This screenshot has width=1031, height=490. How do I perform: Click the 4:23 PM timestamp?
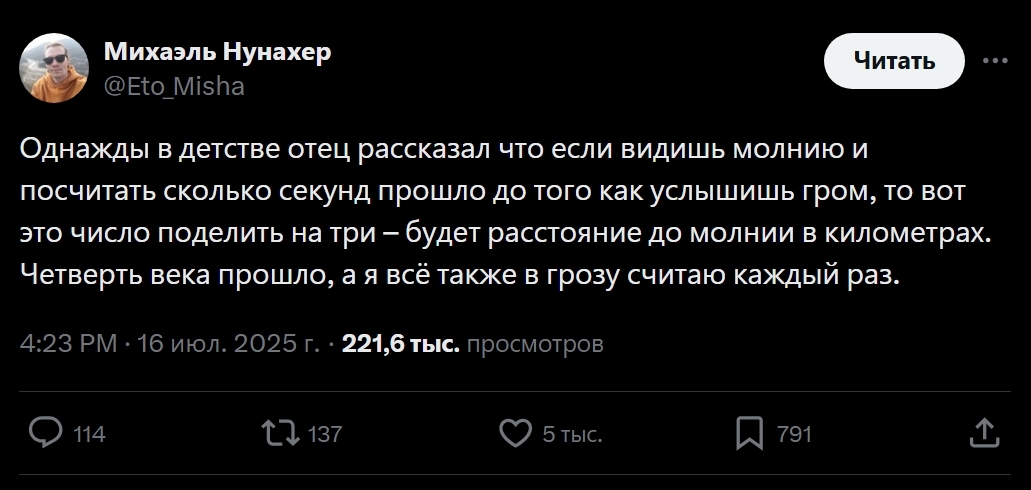(x=69, y=345)
